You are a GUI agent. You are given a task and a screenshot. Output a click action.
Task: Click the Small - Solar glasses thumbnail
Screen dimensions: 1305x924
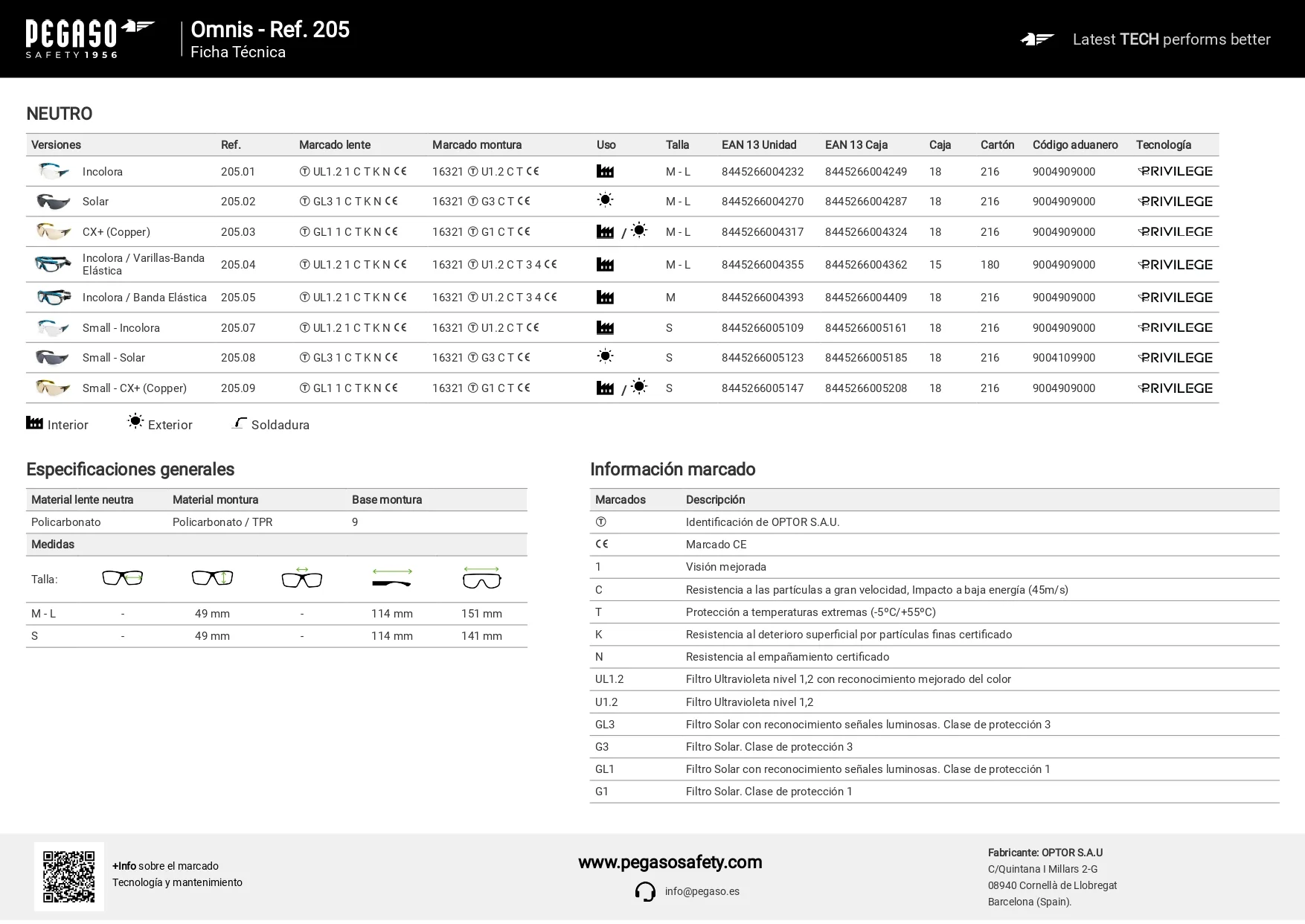click(x=52, y=357)
